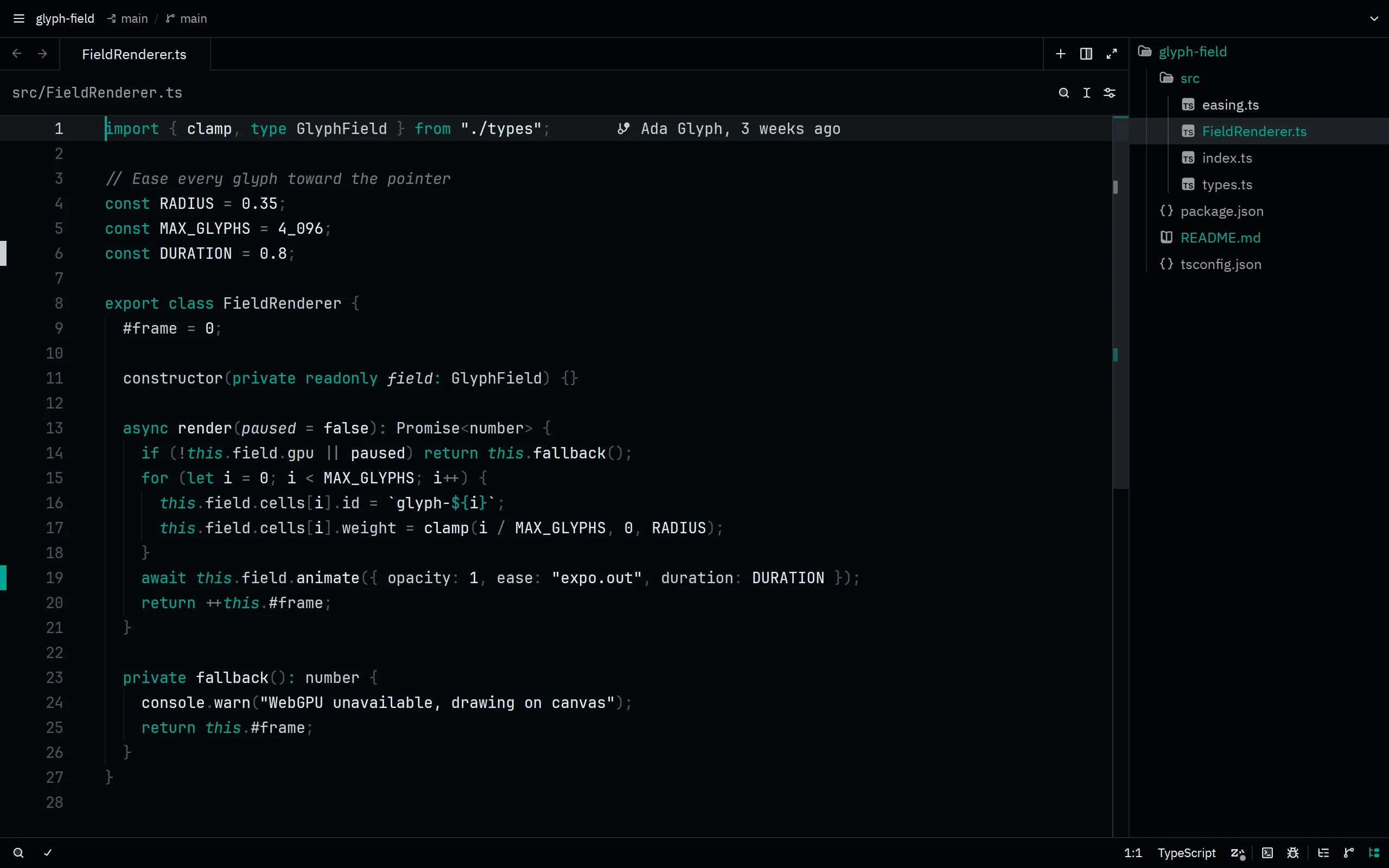
Task: Open package.json file
Action: [1259, 211]
